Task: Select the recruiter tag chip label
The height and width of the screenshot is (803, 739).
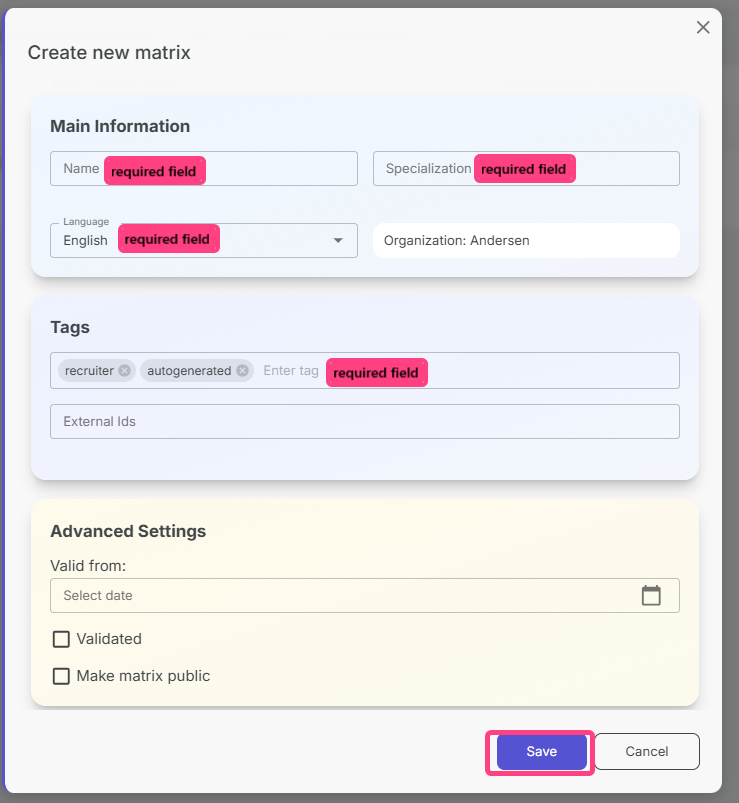Action: [x=89, y=371]
